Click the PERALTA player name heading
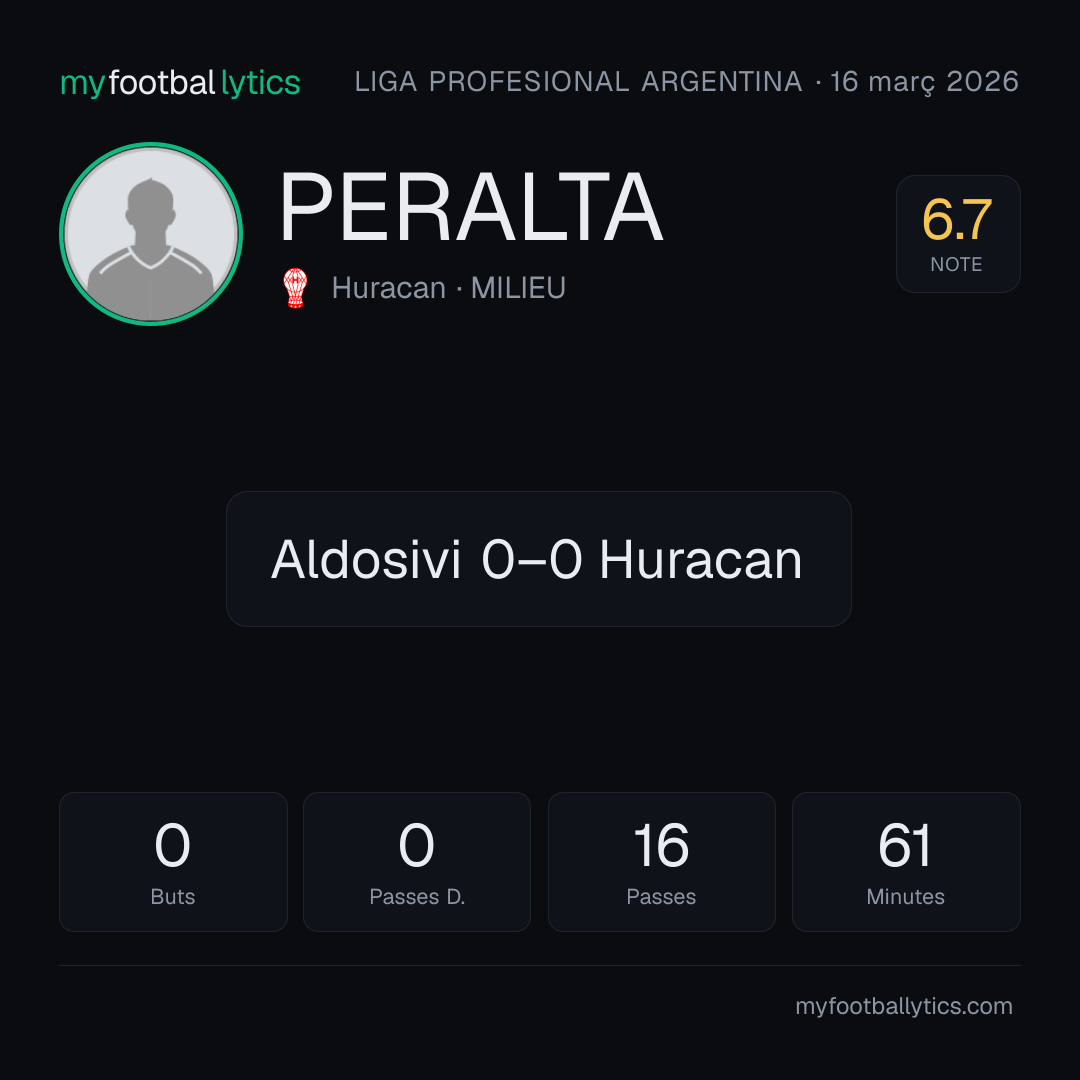1080x1080 pixels. (471, 207)
